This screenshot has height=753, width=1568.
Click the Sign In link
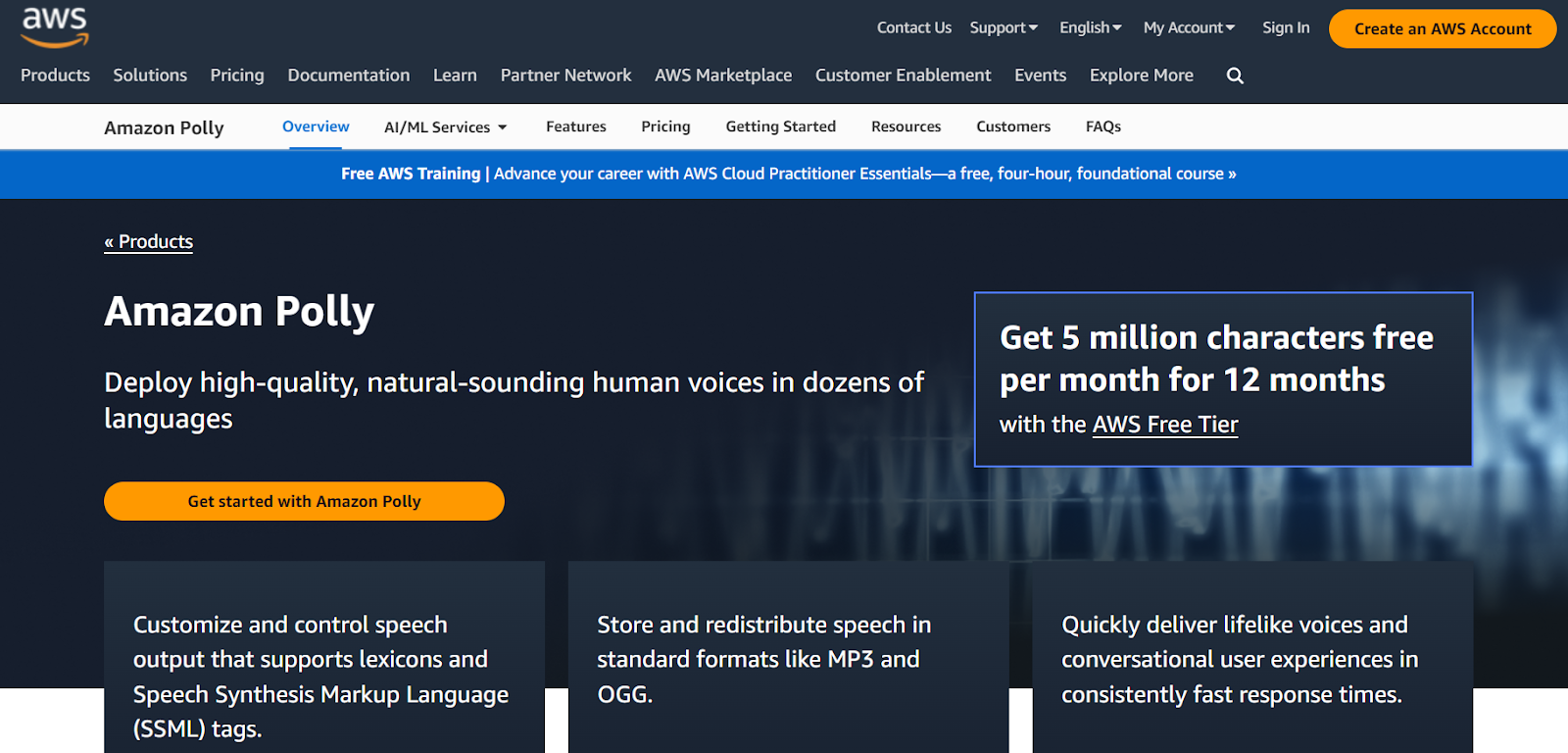(x=1286, y=27)
